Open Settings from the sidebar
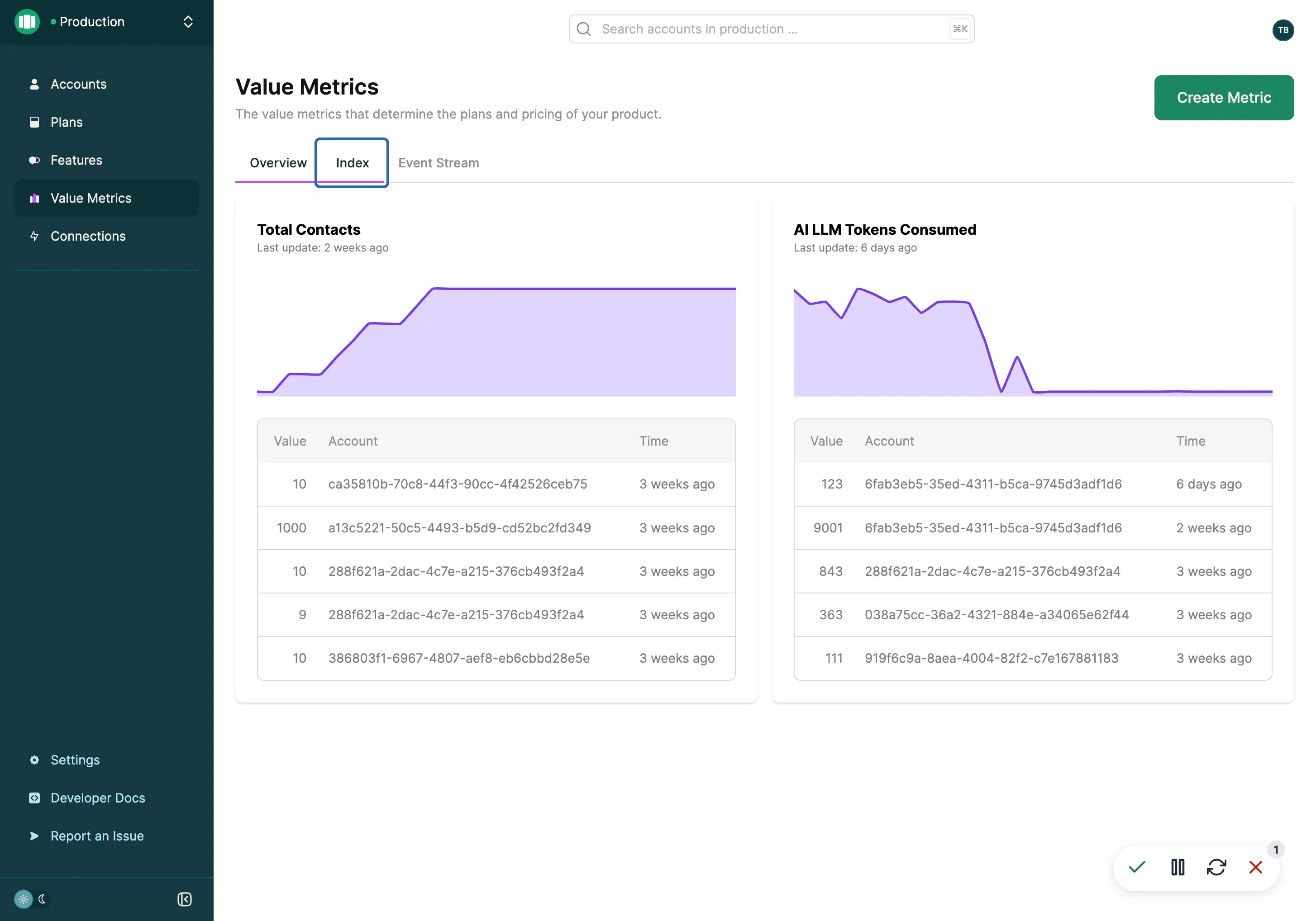 [107, 760]
